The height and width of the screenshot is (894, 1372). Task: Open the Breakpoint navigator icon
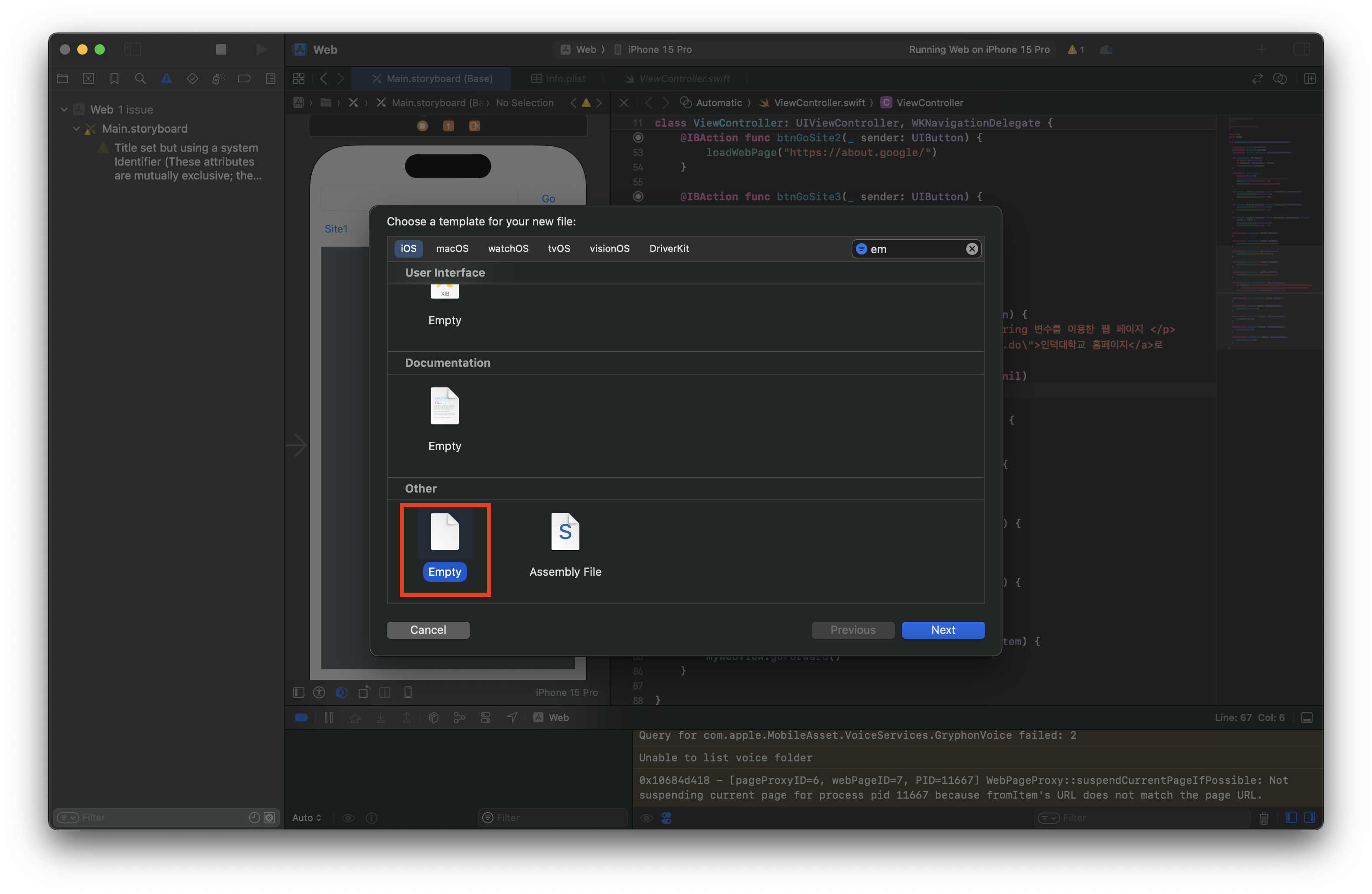pyautogui.click(x=245, y=78)
